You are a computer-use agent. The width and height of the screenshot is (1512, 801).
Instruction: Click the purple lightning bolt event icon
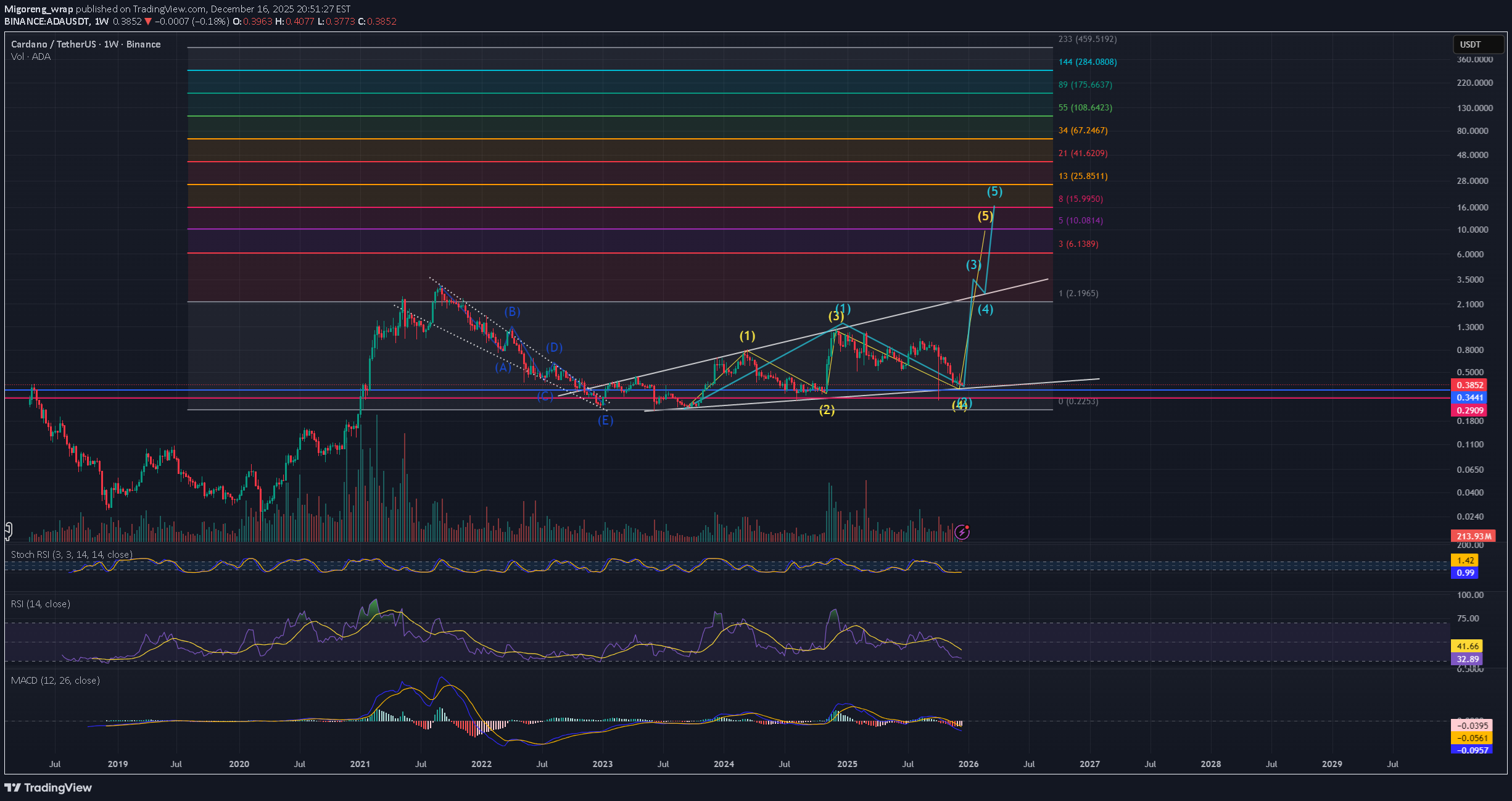point(962,532)
